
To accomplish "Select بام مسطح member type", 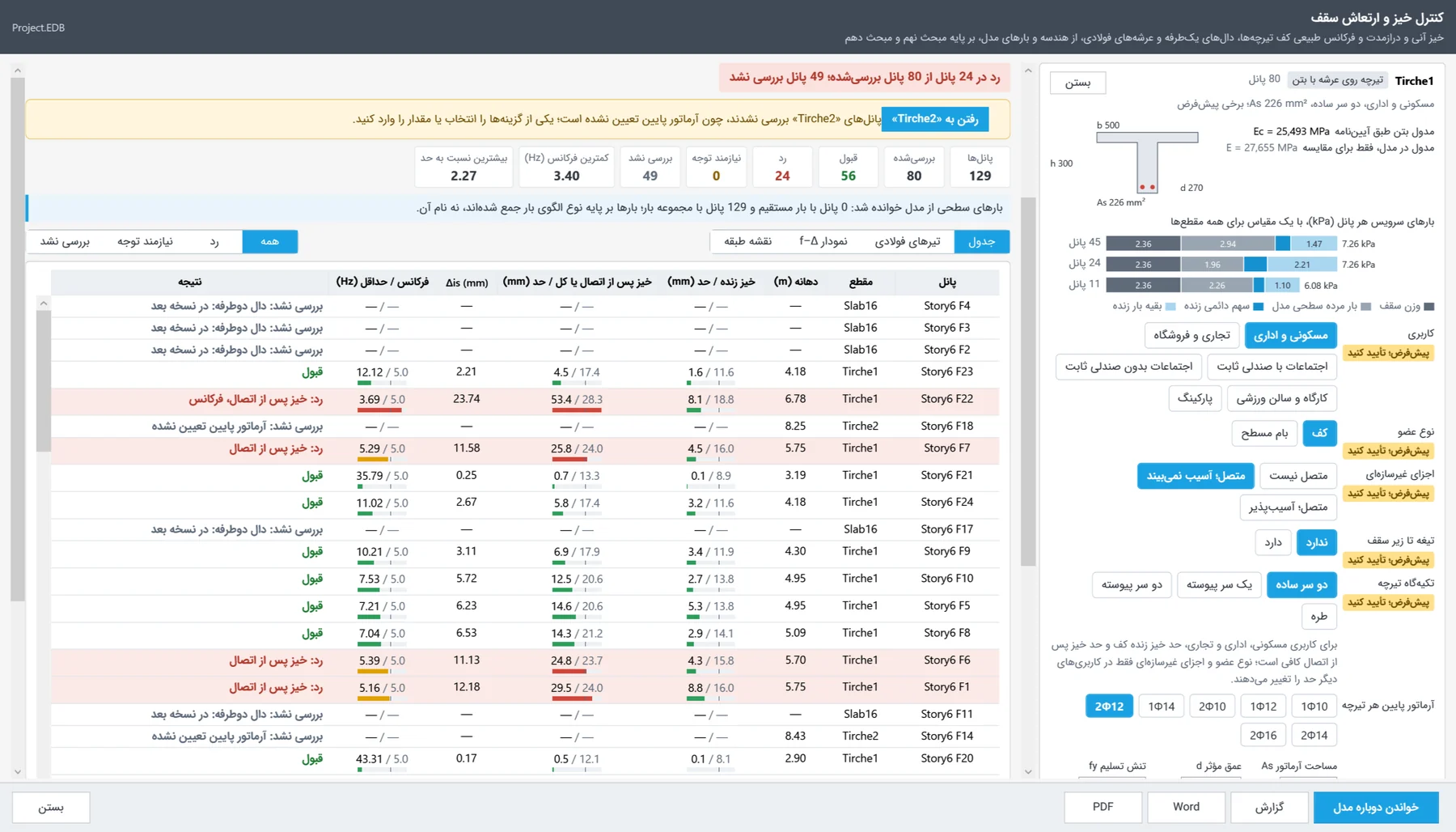I will (1264, 433).
